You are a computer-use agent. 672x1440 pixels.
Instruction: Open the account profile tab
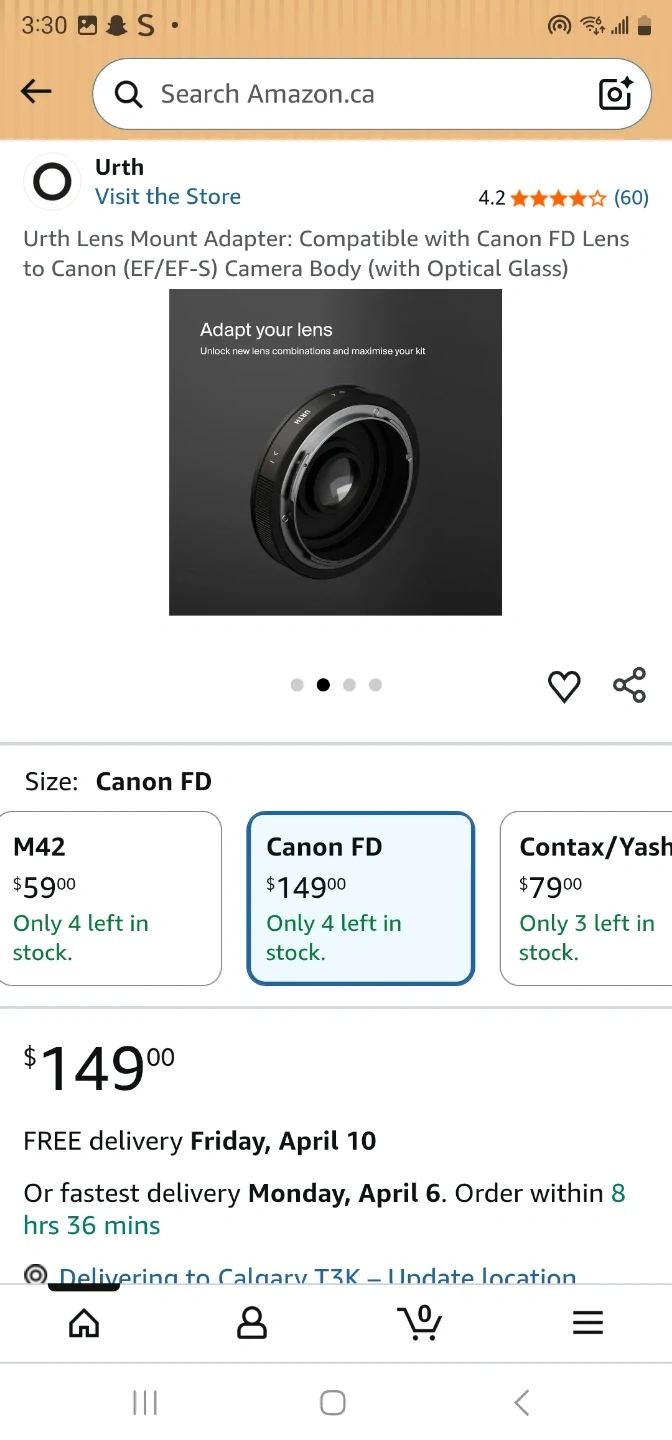252,1323
